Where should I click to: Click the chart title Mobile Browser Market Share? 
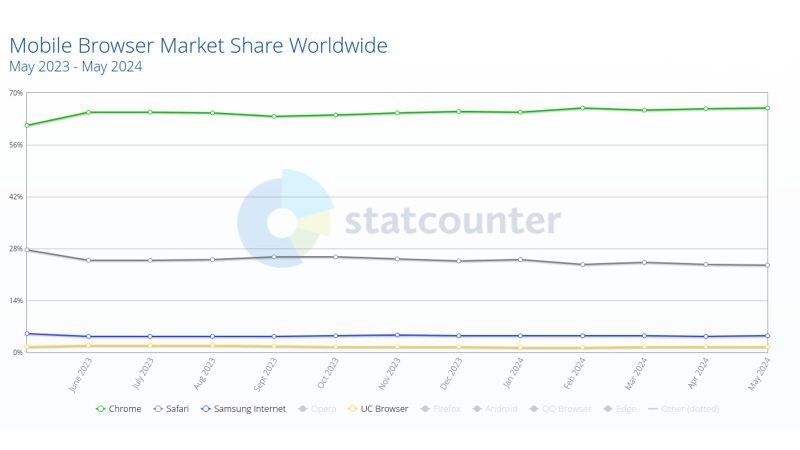point(198,45)
